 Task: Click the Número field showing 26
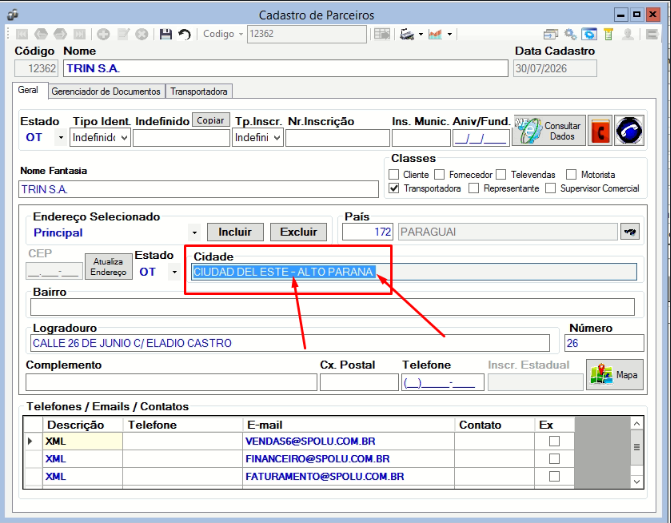[x=604, y=343]
